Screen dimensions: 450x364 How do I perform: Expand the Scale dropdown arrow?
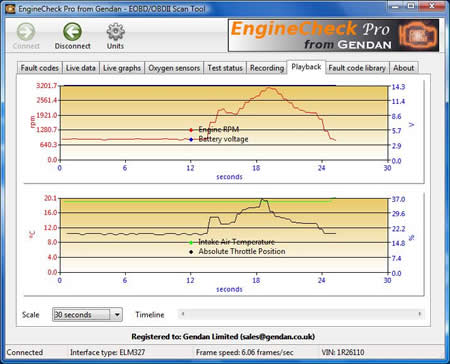tap(117, 314)
